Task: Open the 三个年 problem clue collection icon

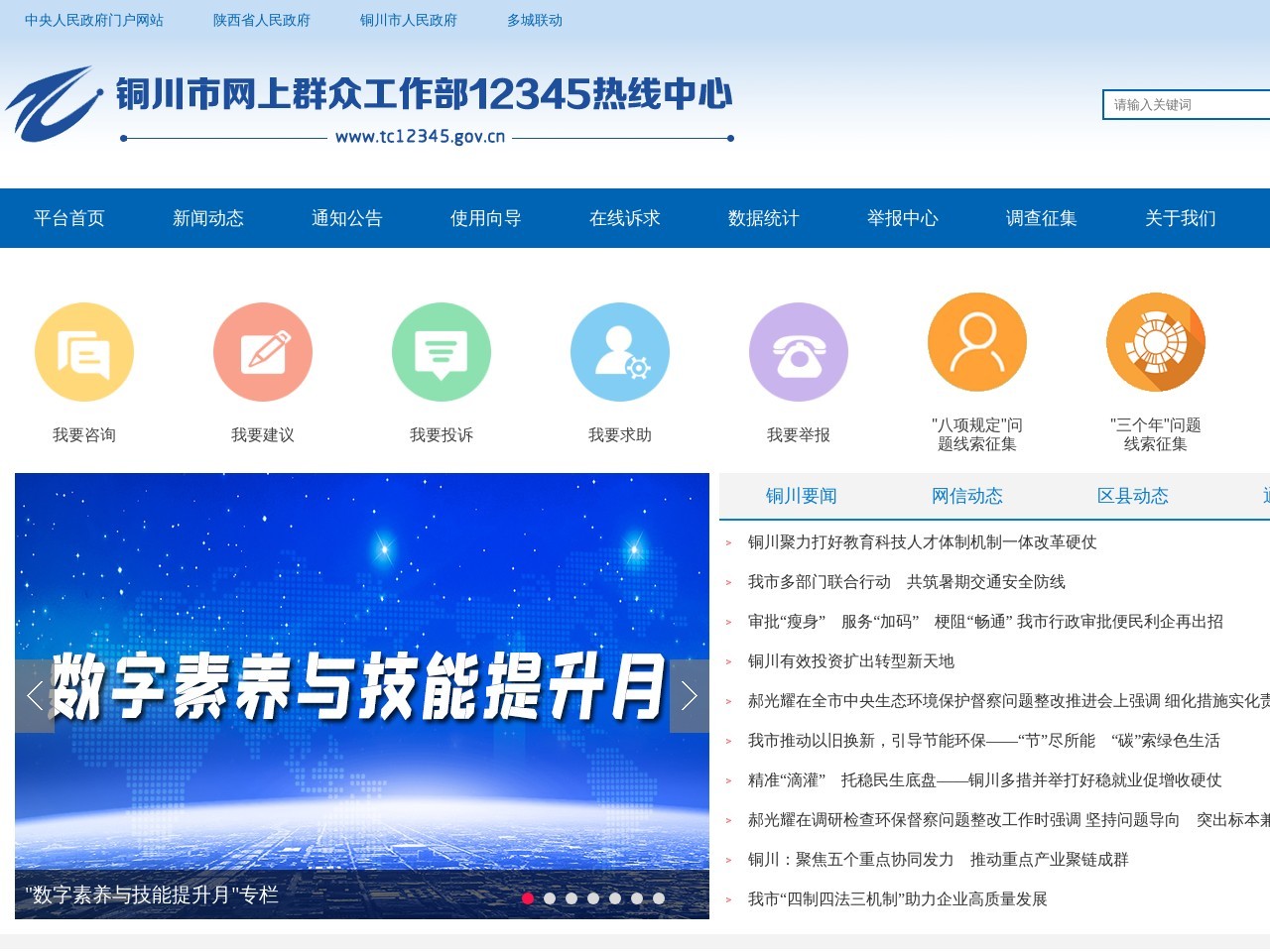Action: click(1156, 341)
